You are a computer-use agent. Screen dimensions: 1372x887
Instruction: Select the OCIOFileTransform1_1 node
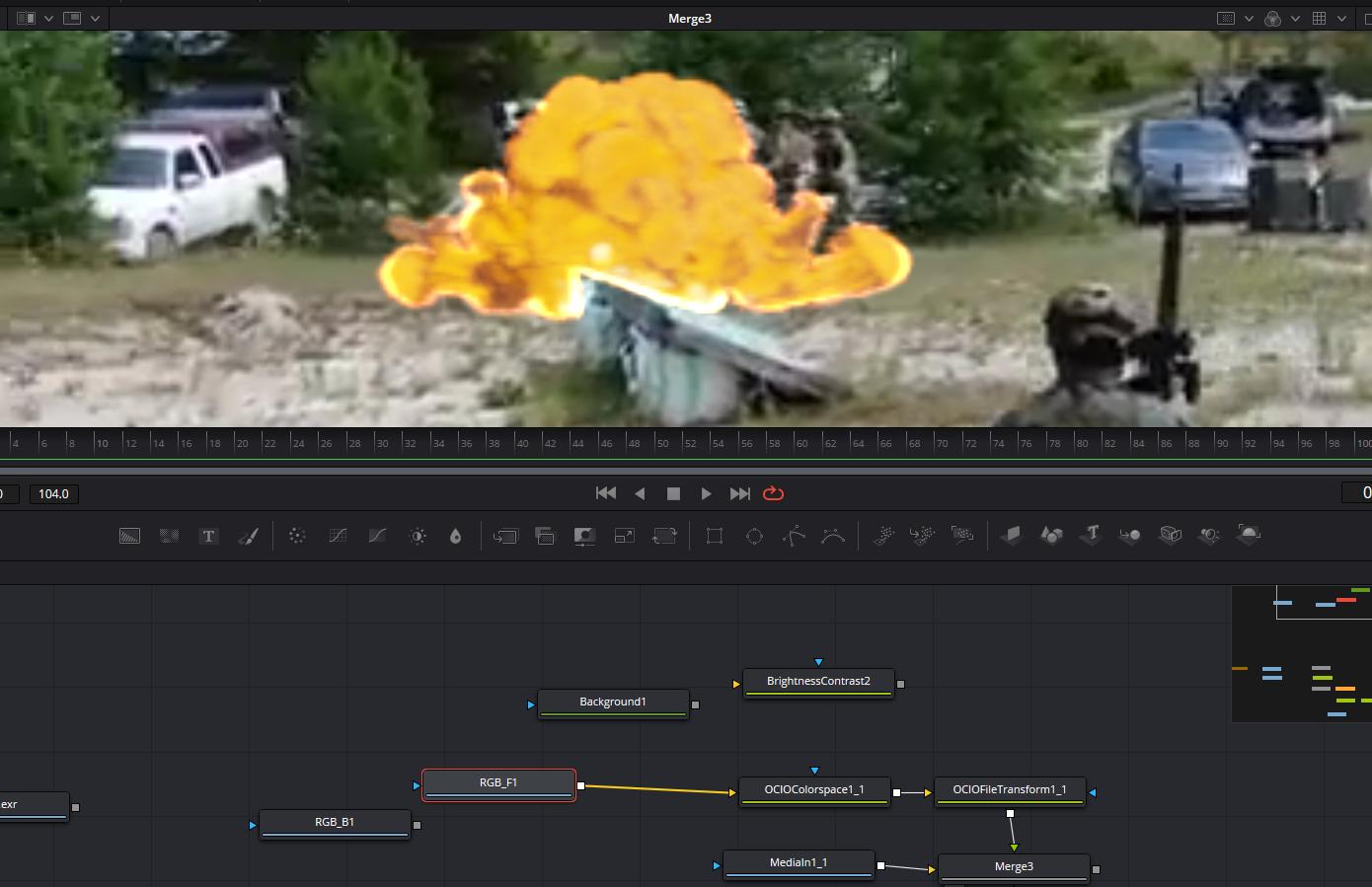click(x=1010, y=791)
